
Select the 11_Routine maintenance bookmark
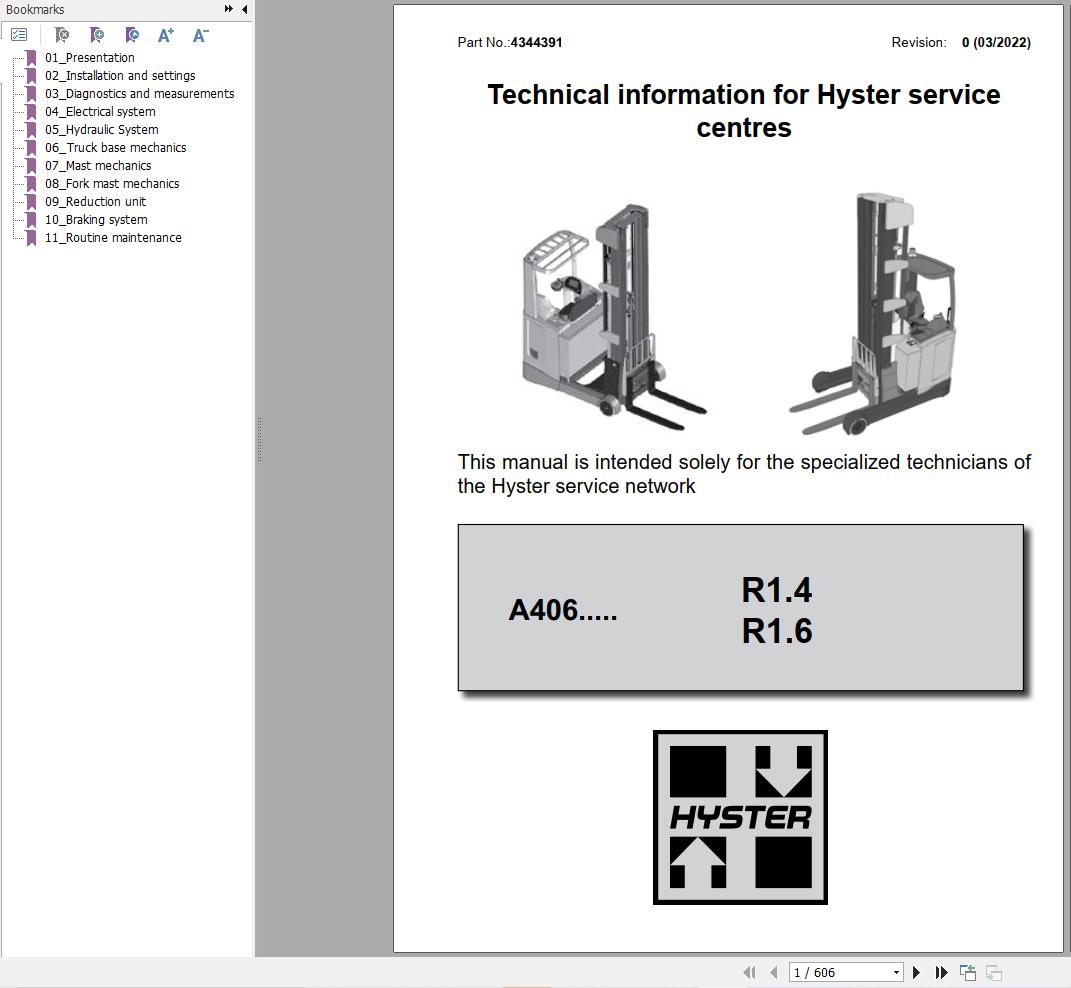tap(113, 237)
